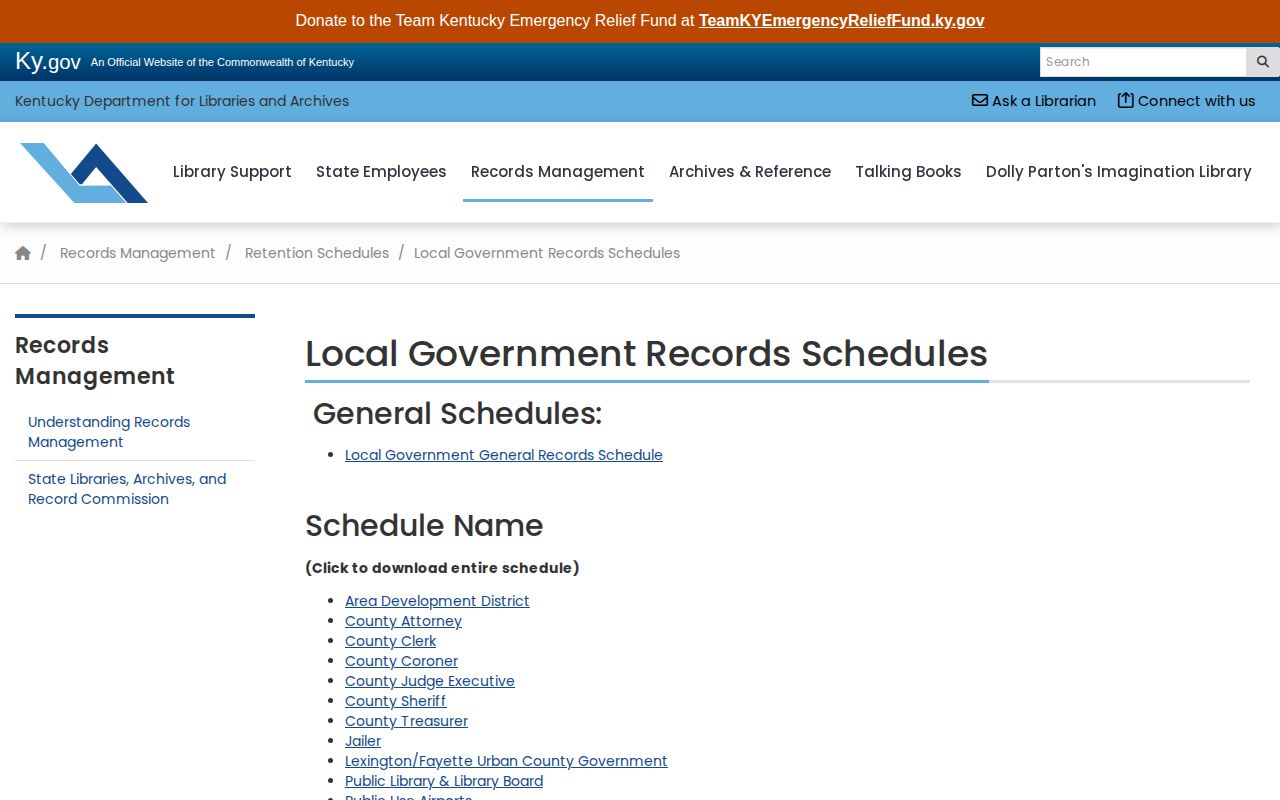Click the Records Management sidebar heading
The width and height of the screenshot is (1280, 800).
pyautogui.click(x=95, y=360)
